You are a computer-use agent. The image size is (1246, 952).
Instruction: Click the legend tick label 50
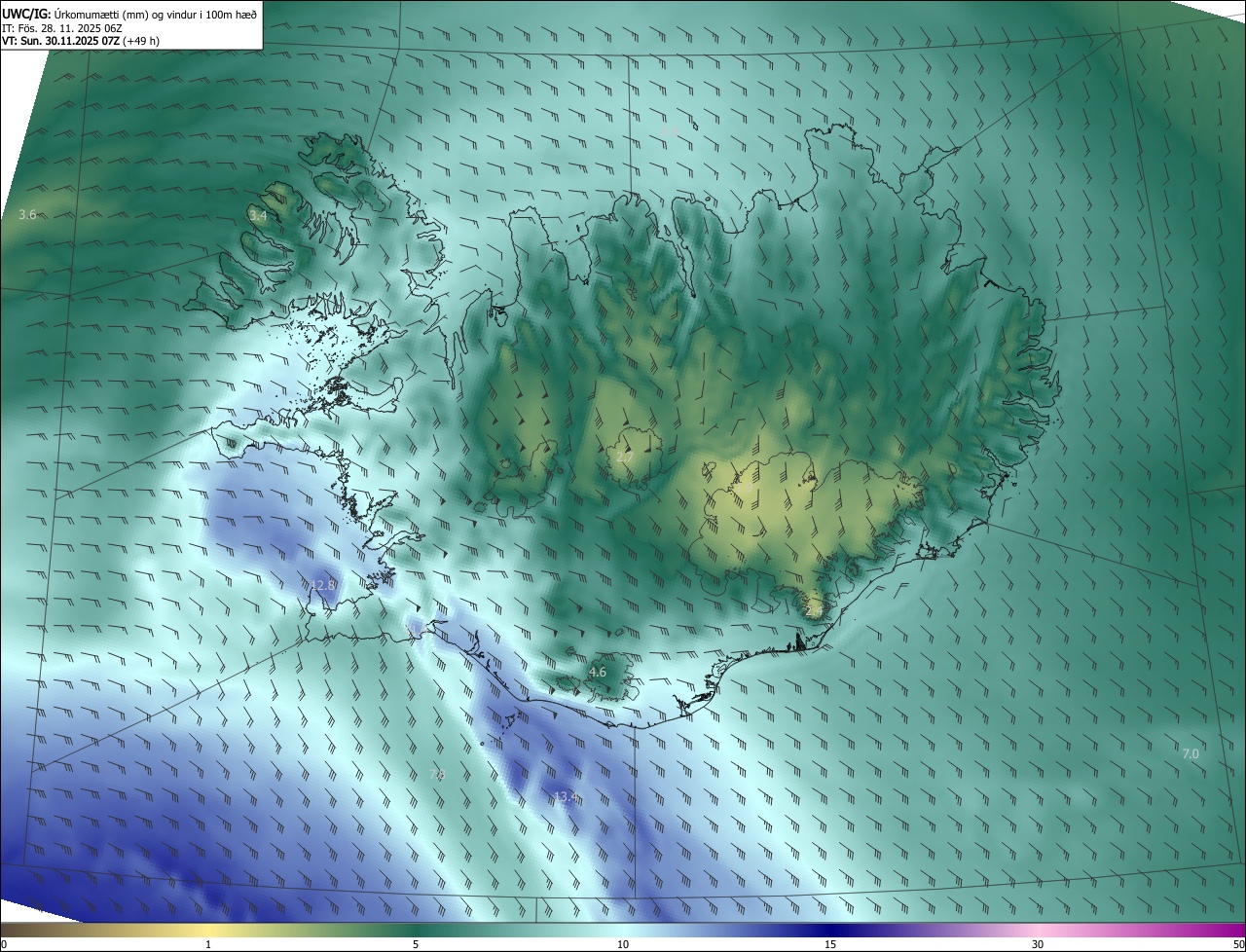point(1238,945)
